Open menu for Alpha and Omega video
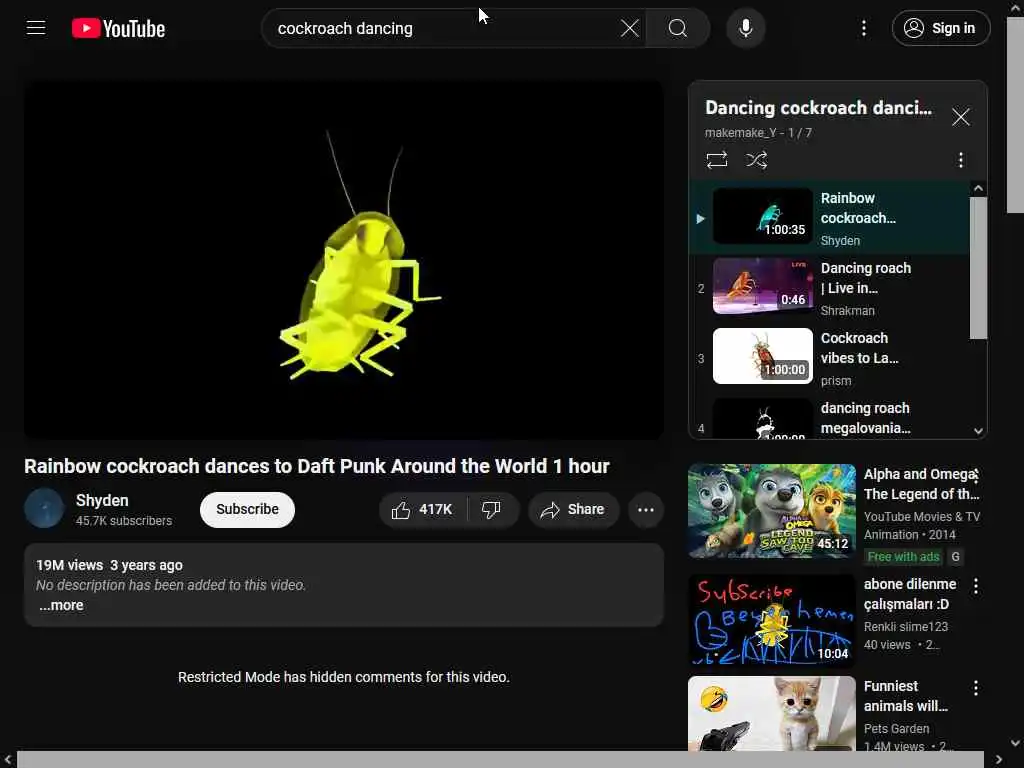 pos(975,475)
